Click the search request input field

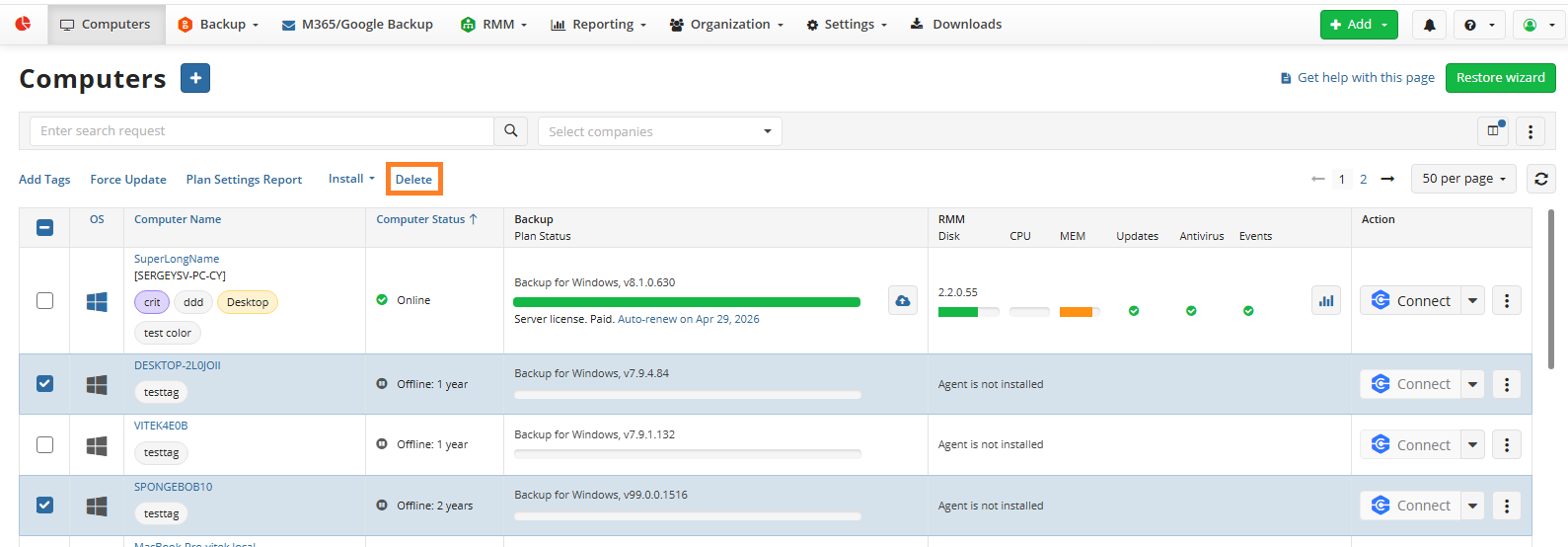coord(261,131)
